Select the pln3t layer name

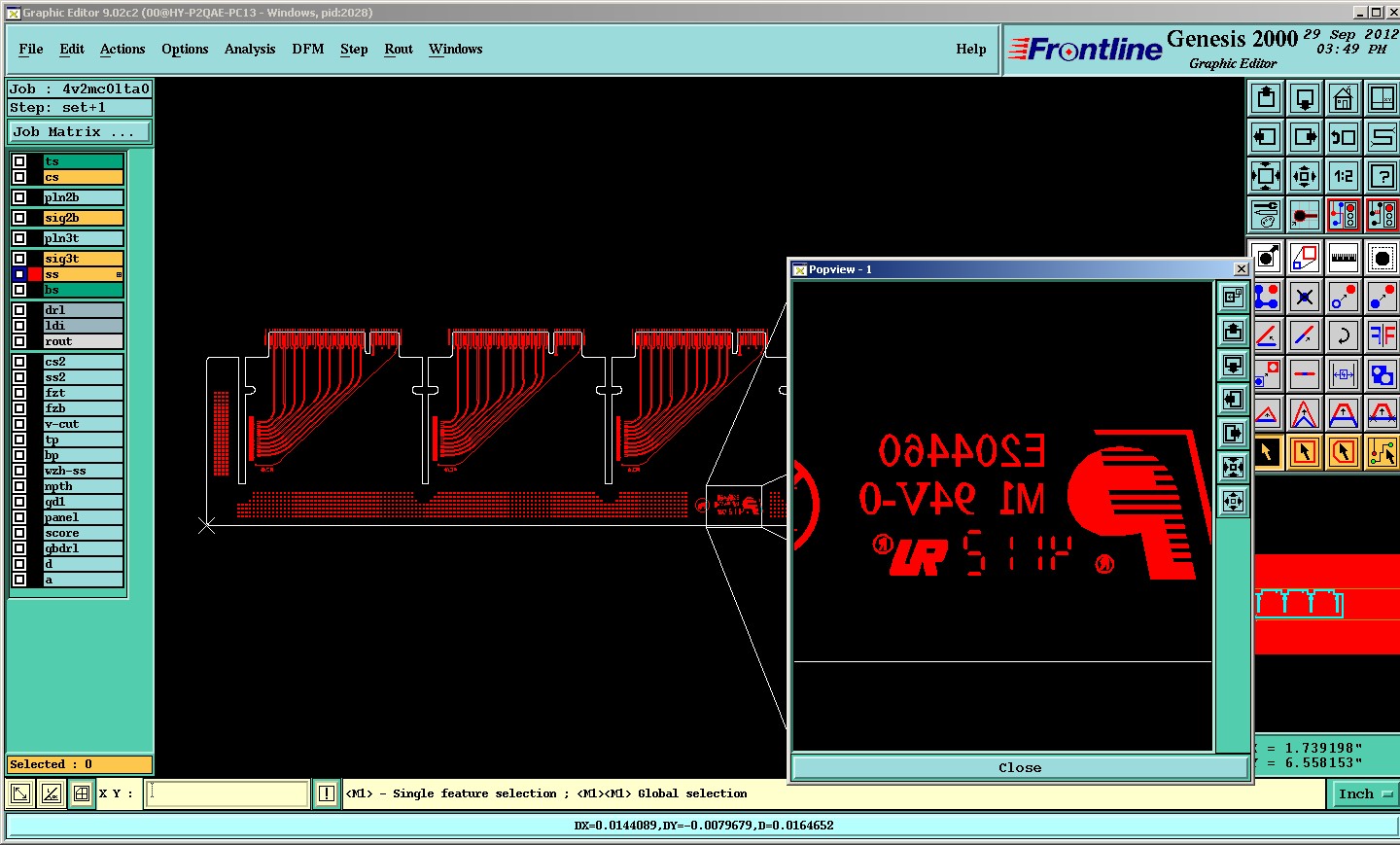(84, 238)
